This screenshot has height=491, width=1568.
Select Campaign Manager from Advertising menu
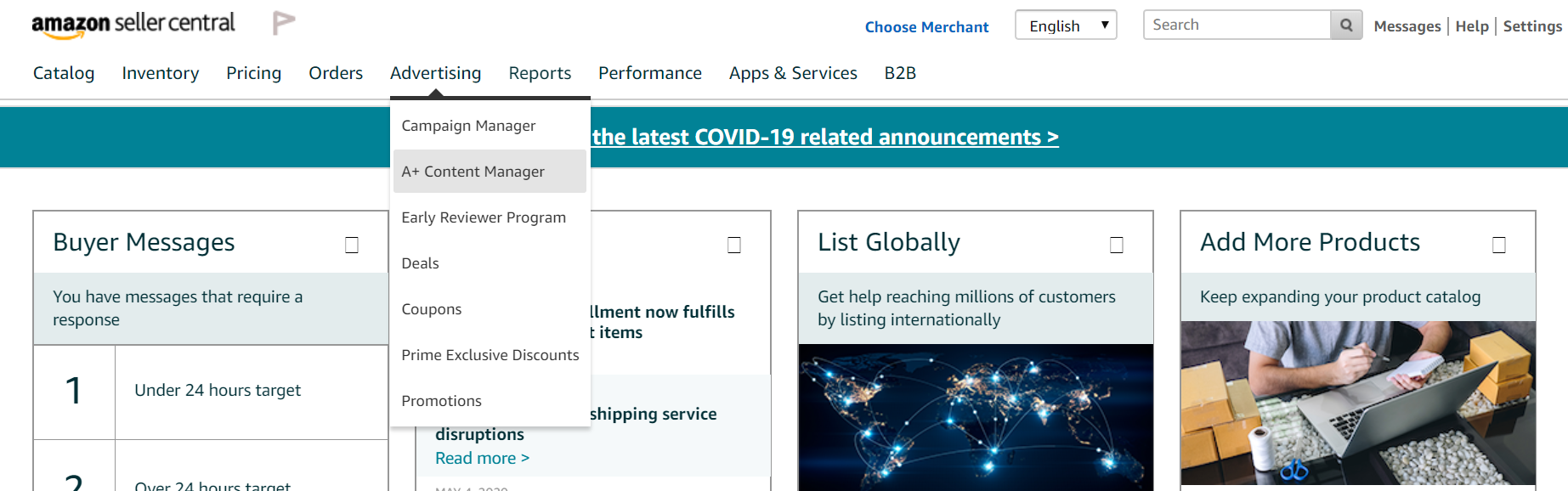click(490, 126)
